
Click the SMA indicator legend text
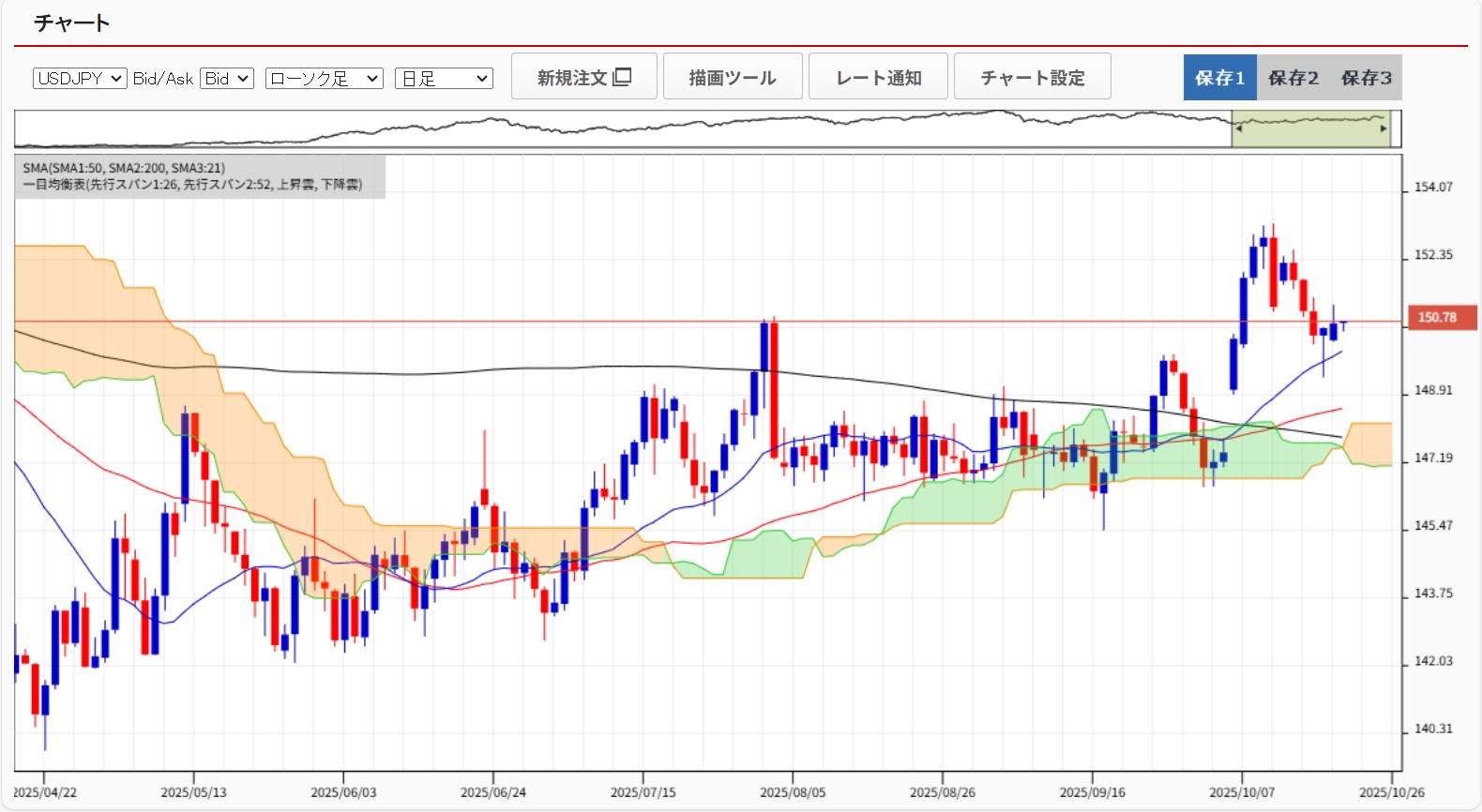124,168
